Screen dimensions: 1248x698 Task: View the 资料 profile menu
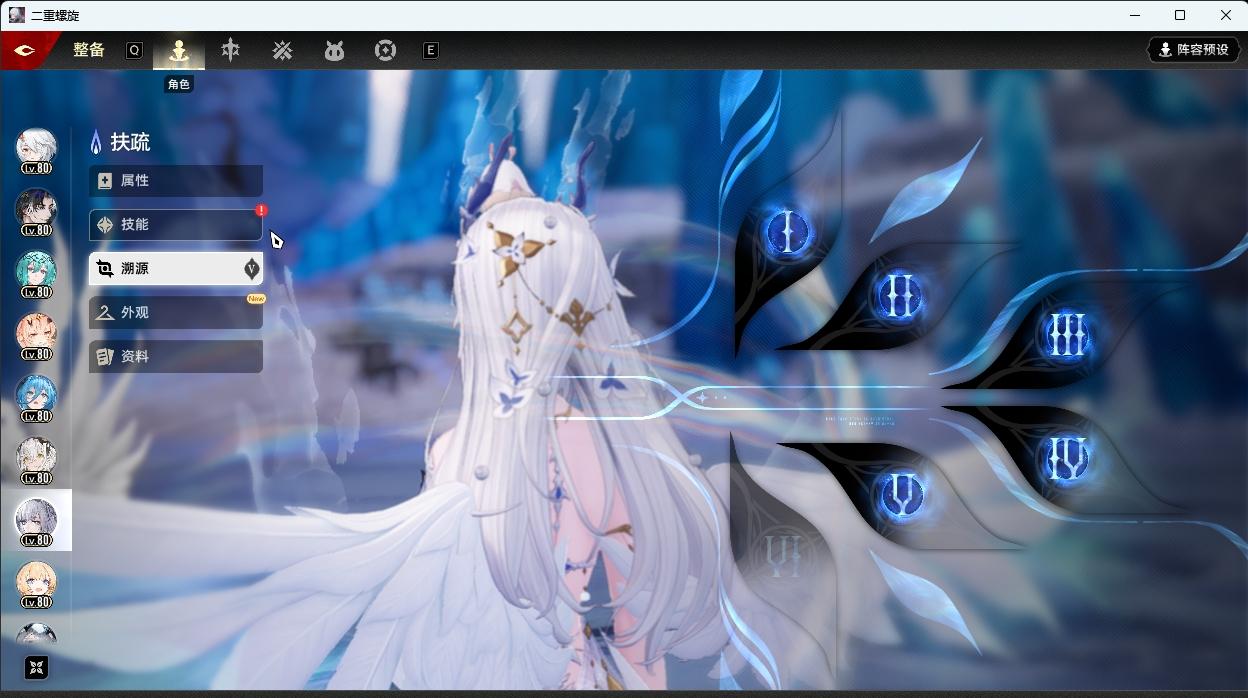tap(176, 357)
